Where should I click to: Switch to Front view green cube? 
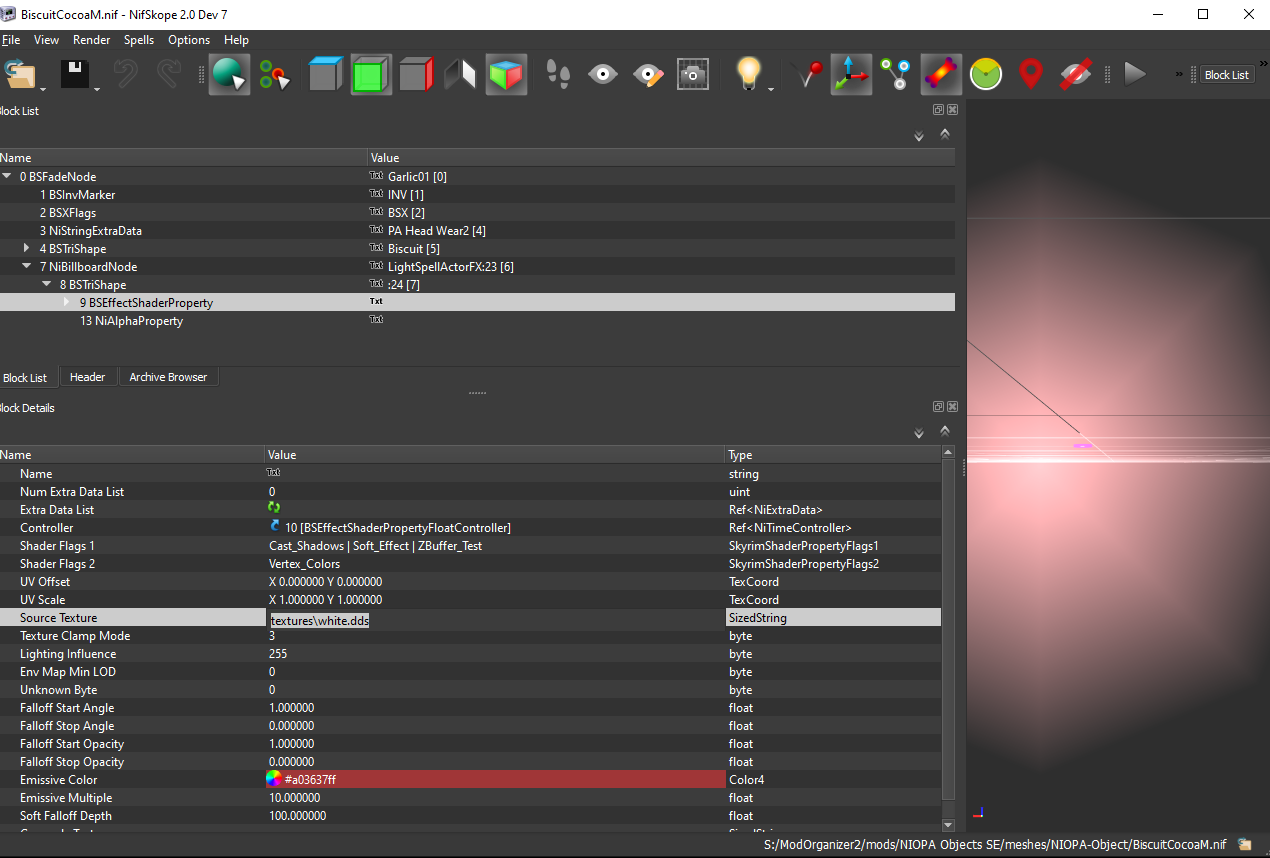click(371, 75)
